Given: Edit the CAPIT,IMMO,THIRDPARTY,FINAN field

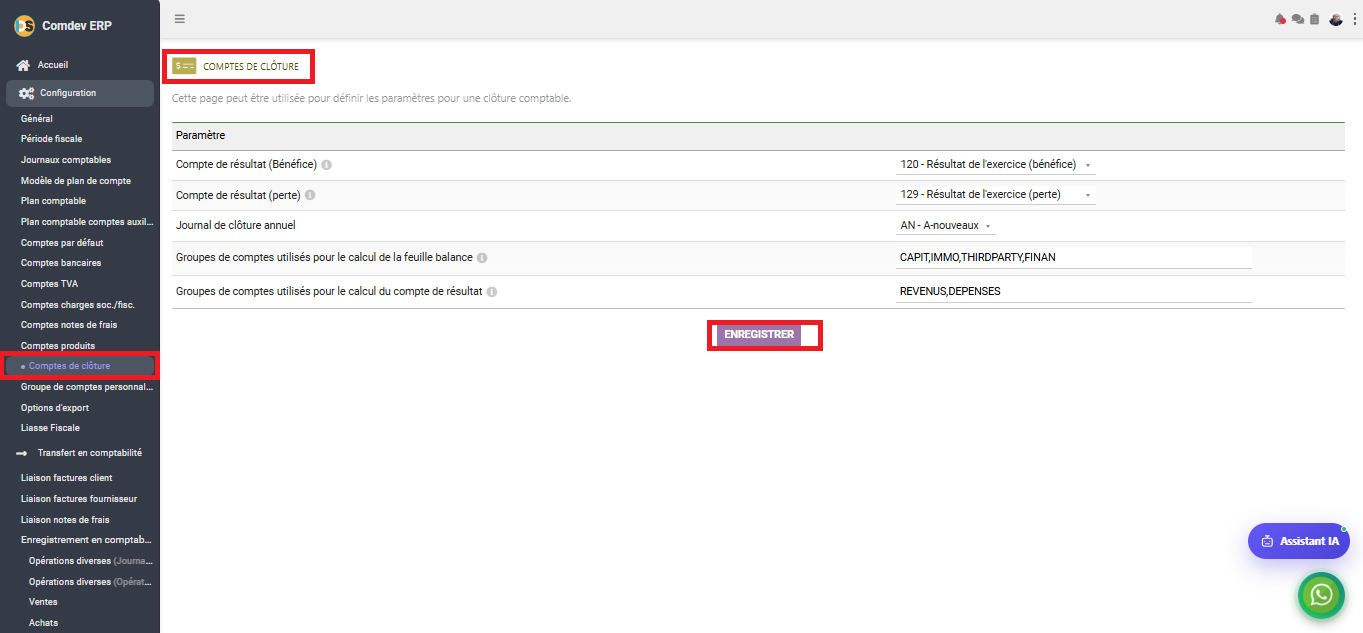Looking at the screenshot, I should click(1074, 258).
